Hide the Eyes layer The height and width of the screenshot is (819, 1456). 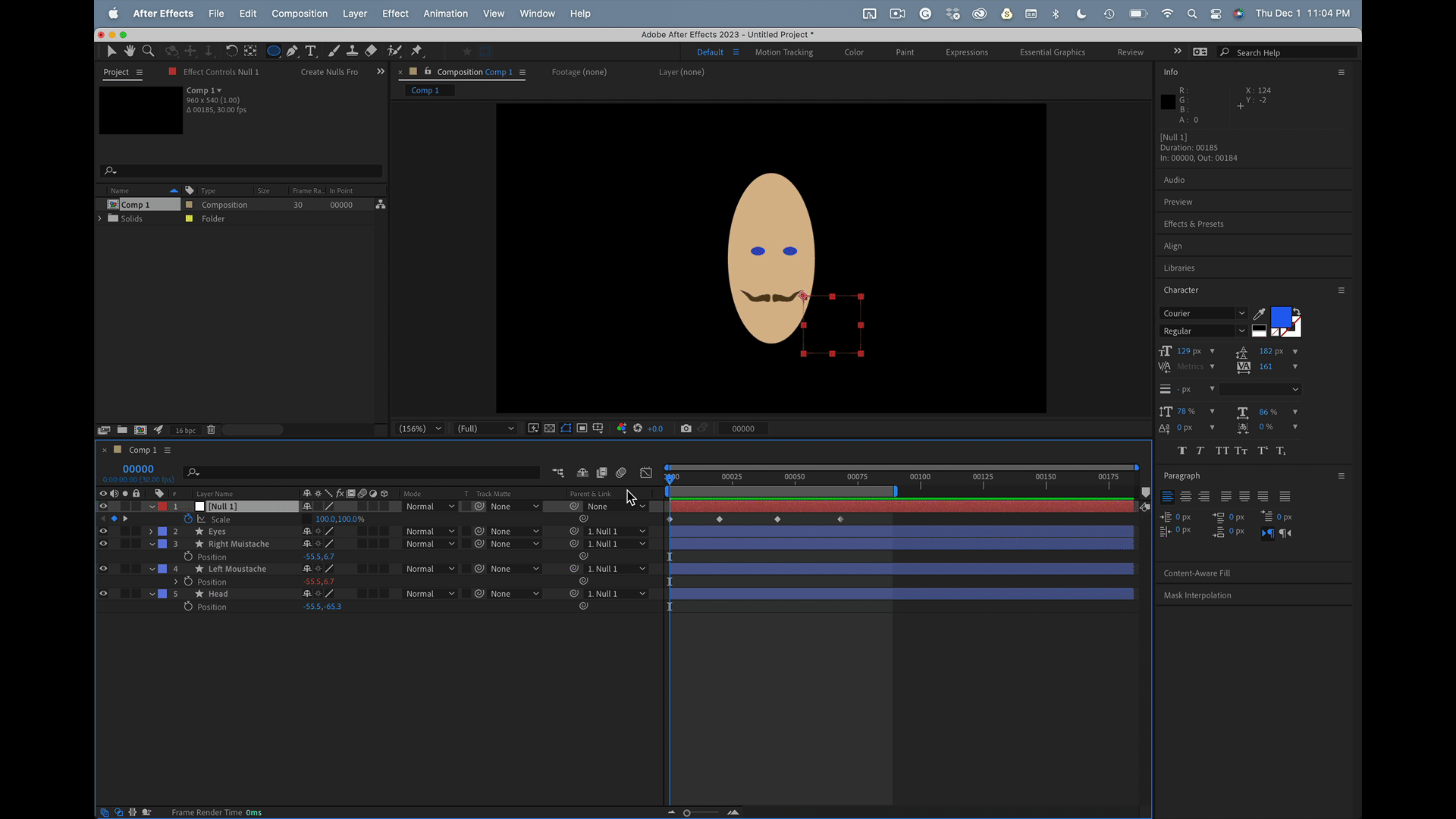[x=103, y=532]
